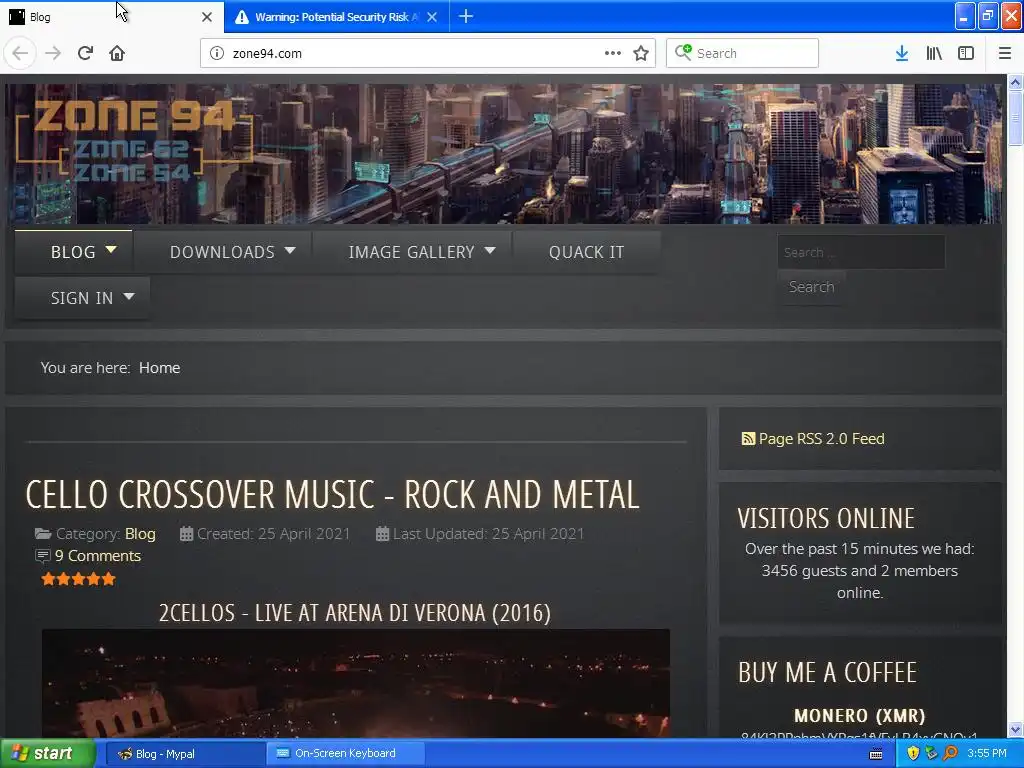Follow the Home breadcrumb link
Viewport: 1024px width, 768px height.
pyautogui.click(x=159, y=368)
